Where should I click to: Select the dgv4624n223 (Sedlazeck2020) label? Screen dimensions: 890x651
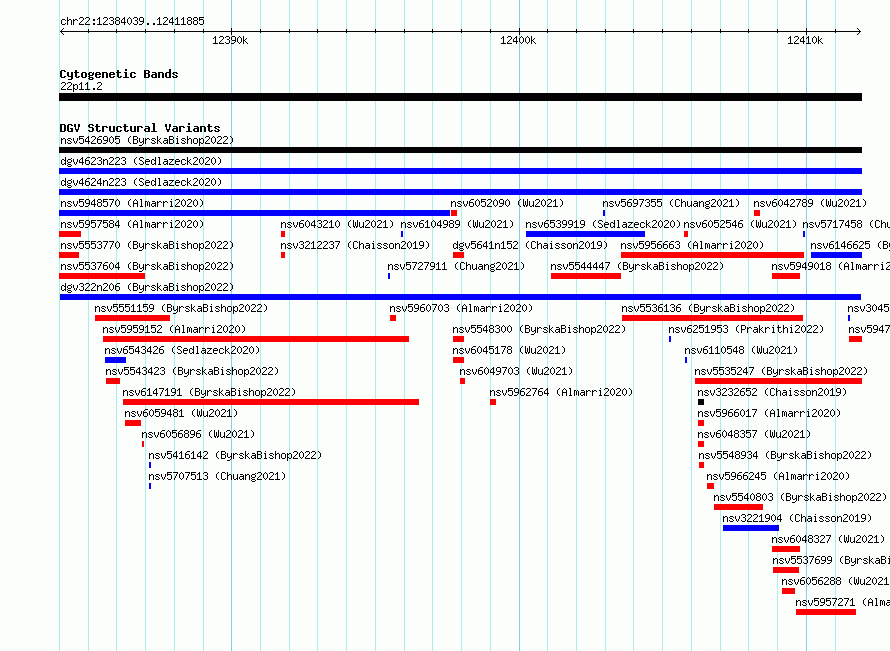click(x=141, y=182)
